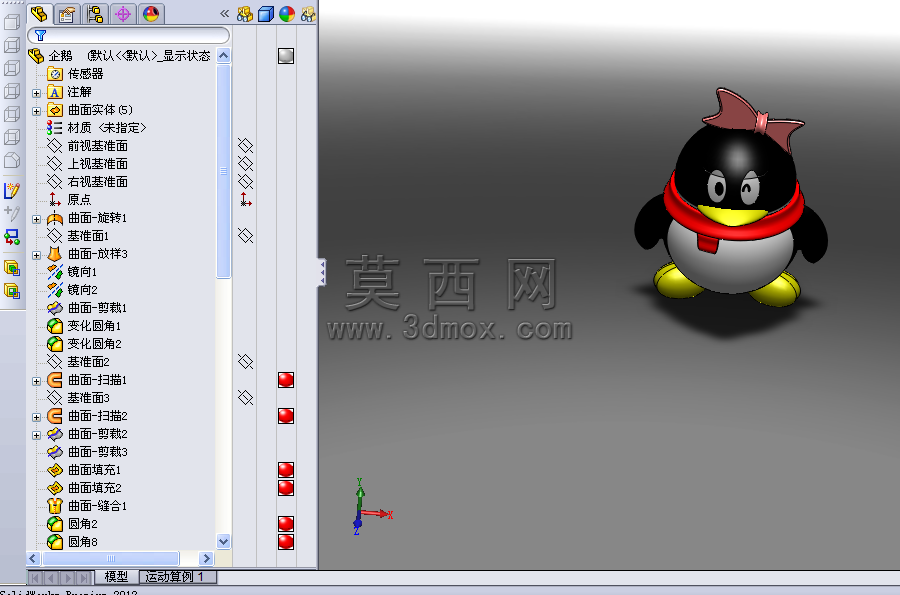Click the gray appearance swatch for 企鹅

(x=286, y=56)
